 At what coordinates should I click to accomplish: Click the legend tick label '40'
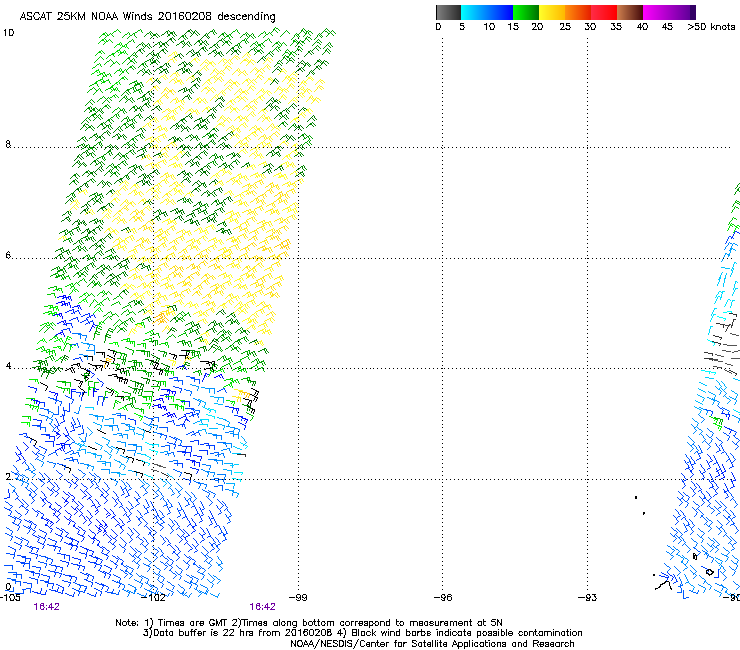[x=642, y=27]
